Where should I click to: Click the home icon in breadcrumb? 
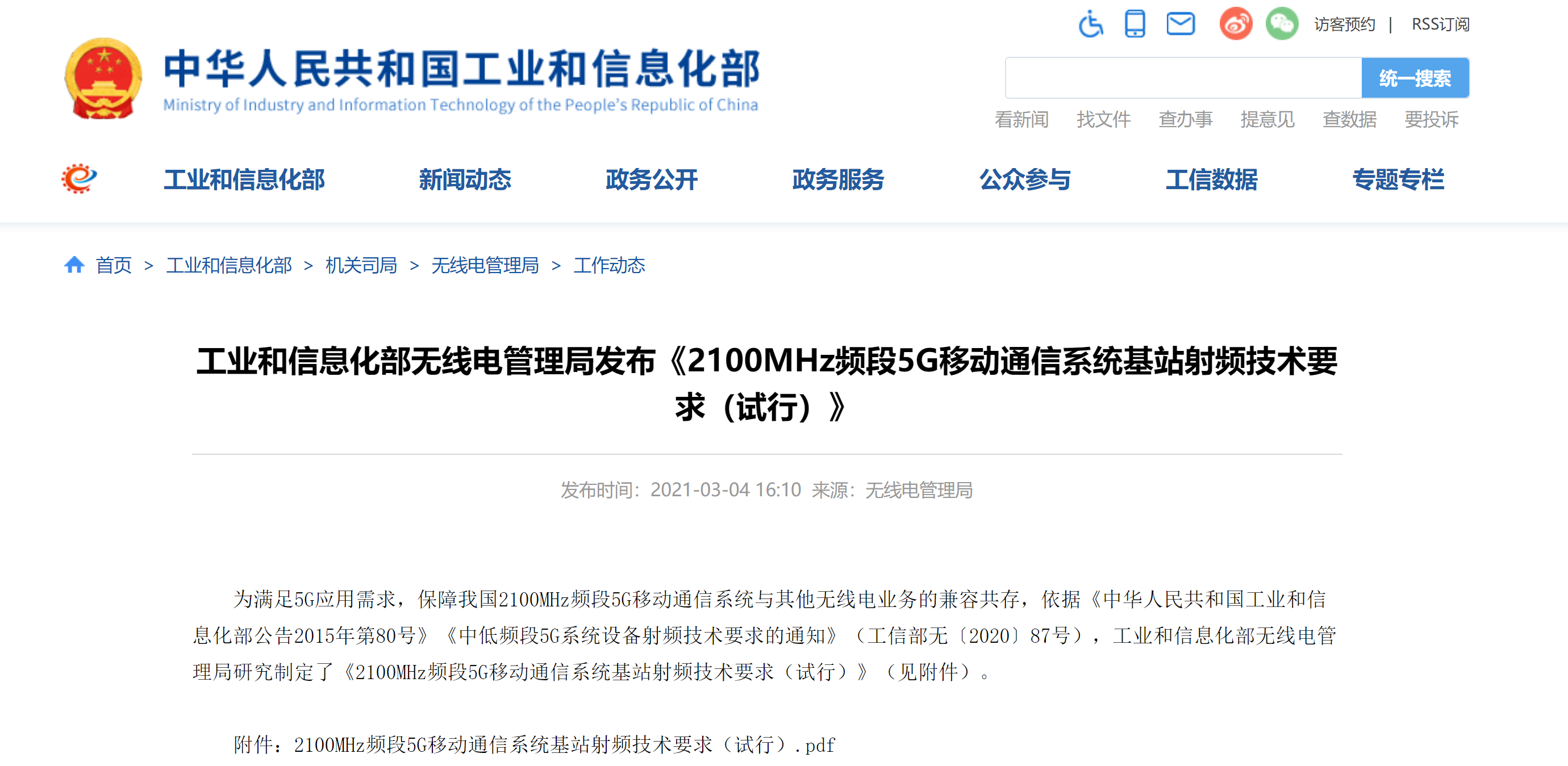[x=74, y=265]
